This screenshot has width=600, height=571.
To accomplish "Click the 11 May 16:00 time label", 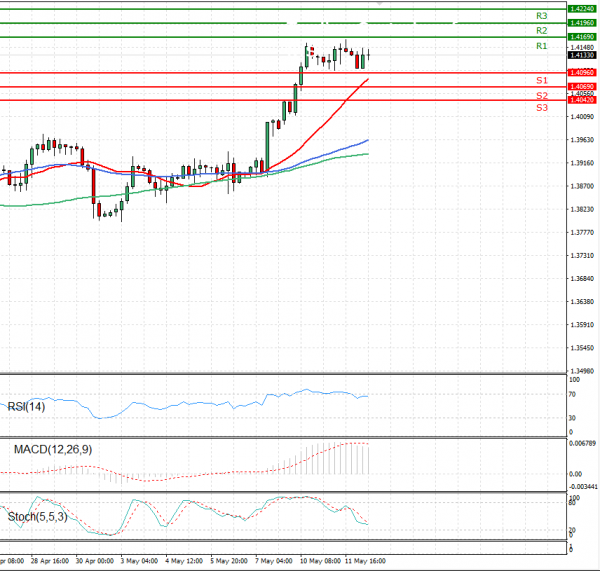I will point(365,561).
